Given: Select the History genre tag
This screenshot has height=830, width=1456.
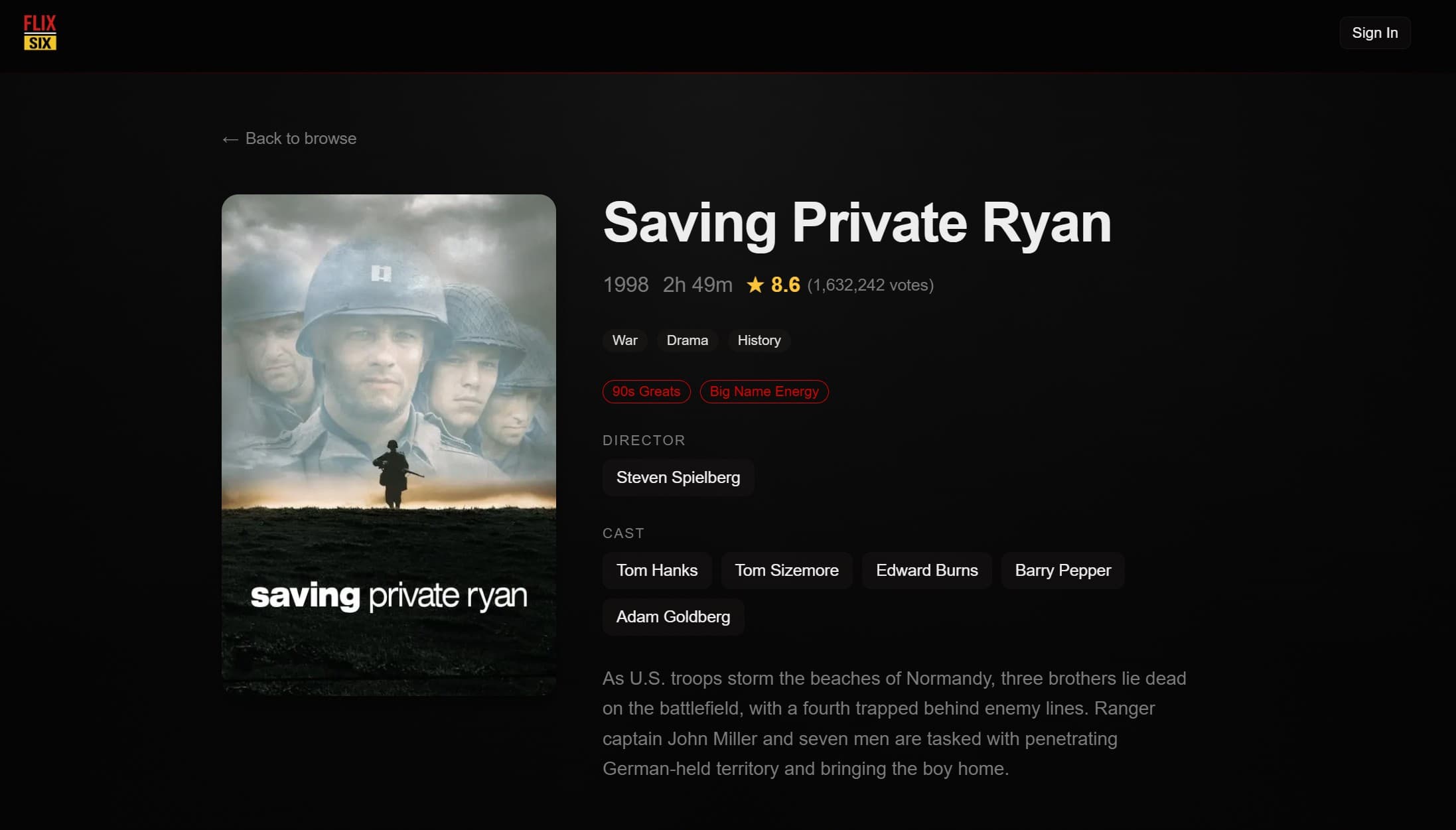Looking at the screenshot, I should (x=759, y=340).
